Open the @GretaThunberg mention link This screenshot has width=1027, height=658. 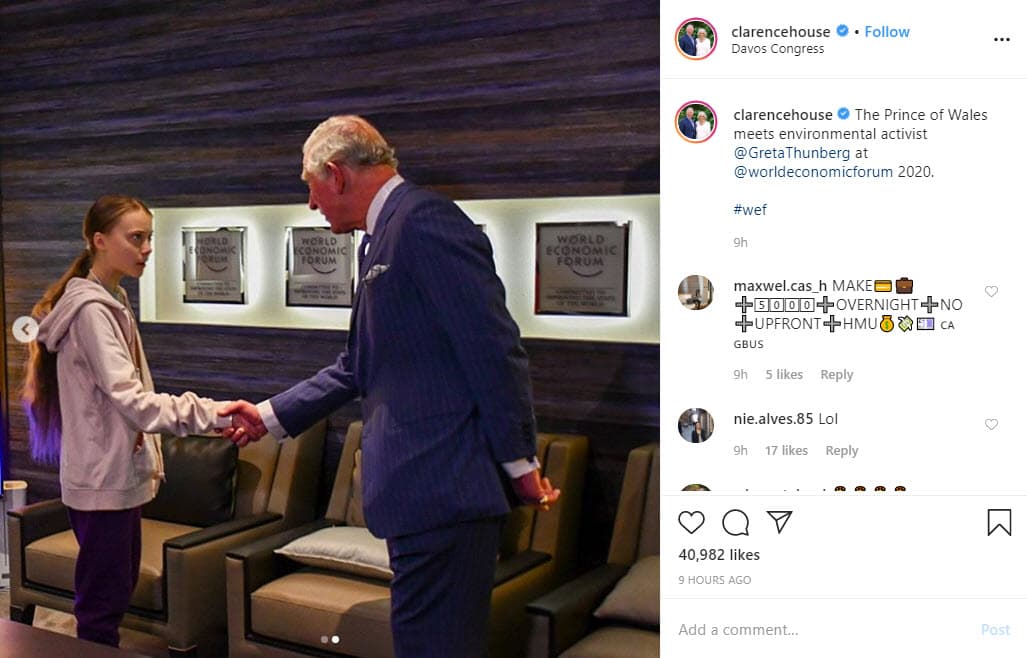791,153
